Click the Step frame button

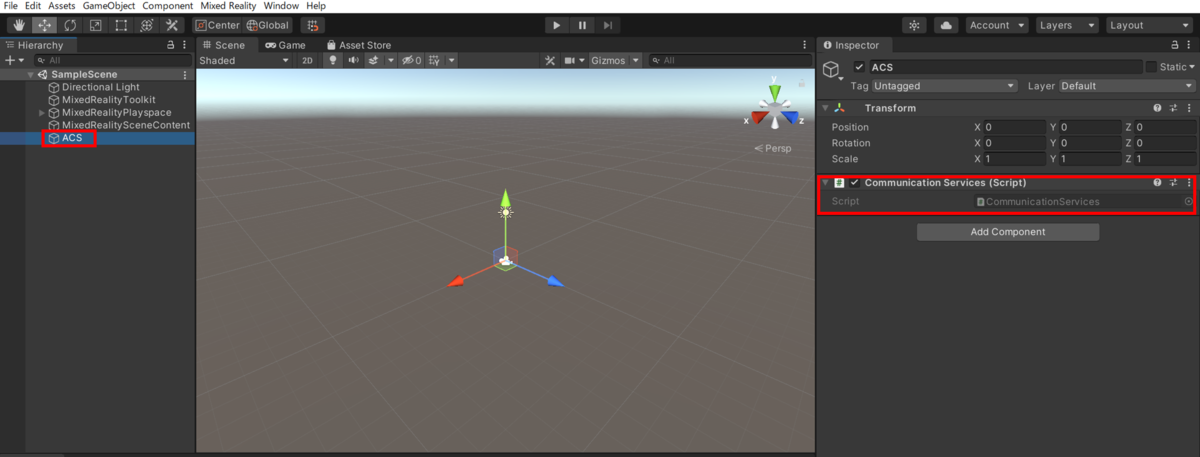(607, 25)
